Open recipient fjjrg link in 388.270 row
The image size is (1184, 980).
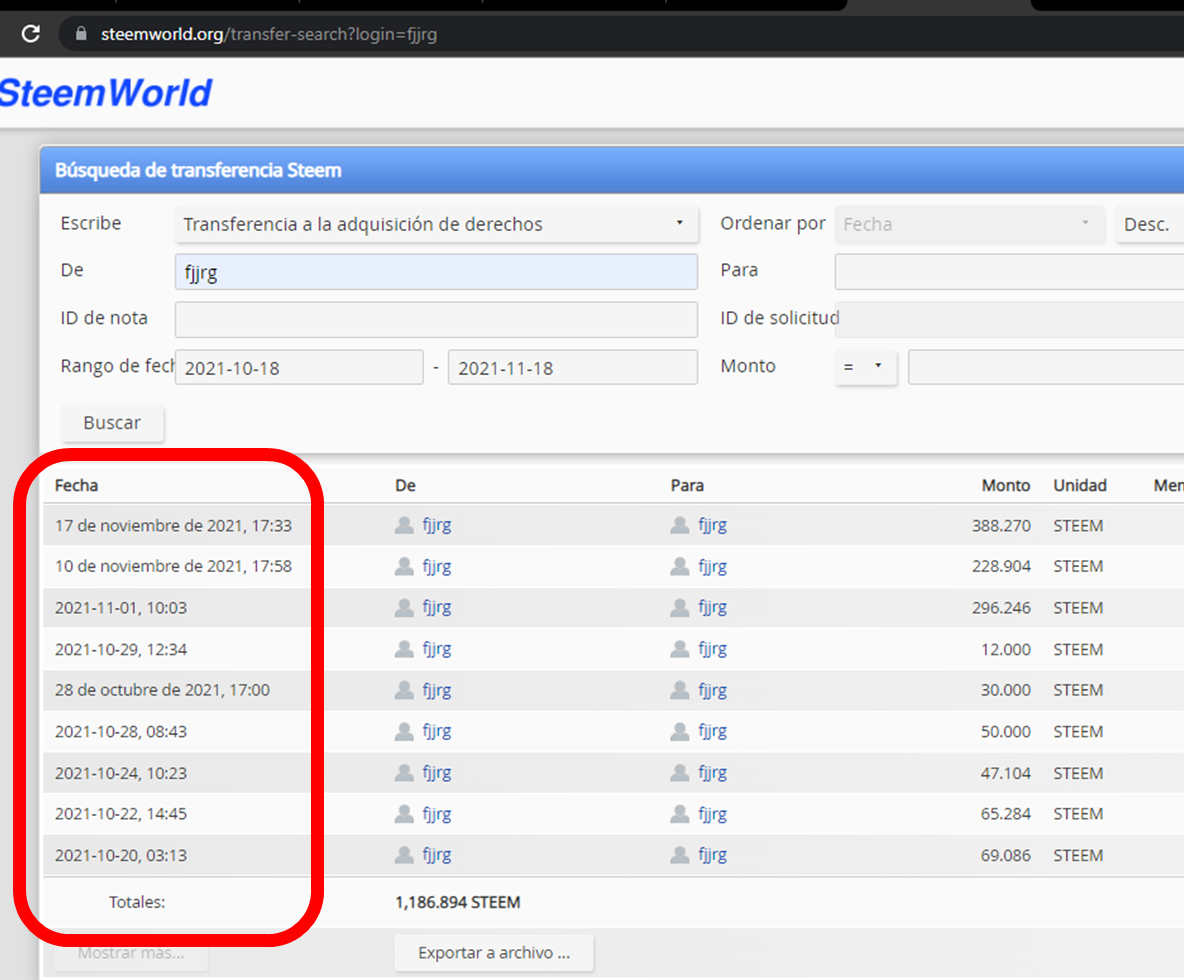(712, 525)
